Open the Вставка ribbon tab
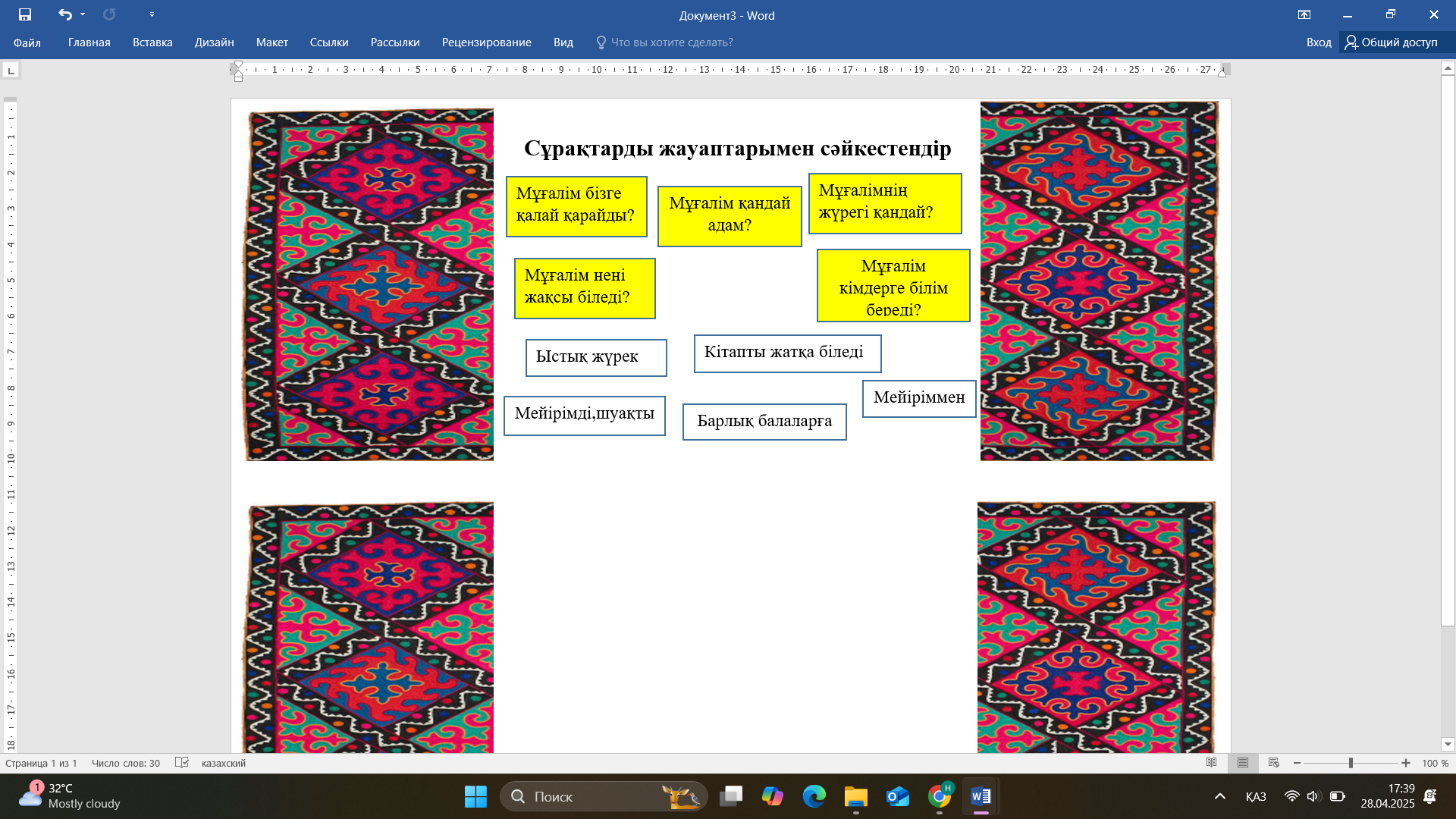The width and height of the screenshot is (1456, 819). pyautogui.click(x=152, y=42)
